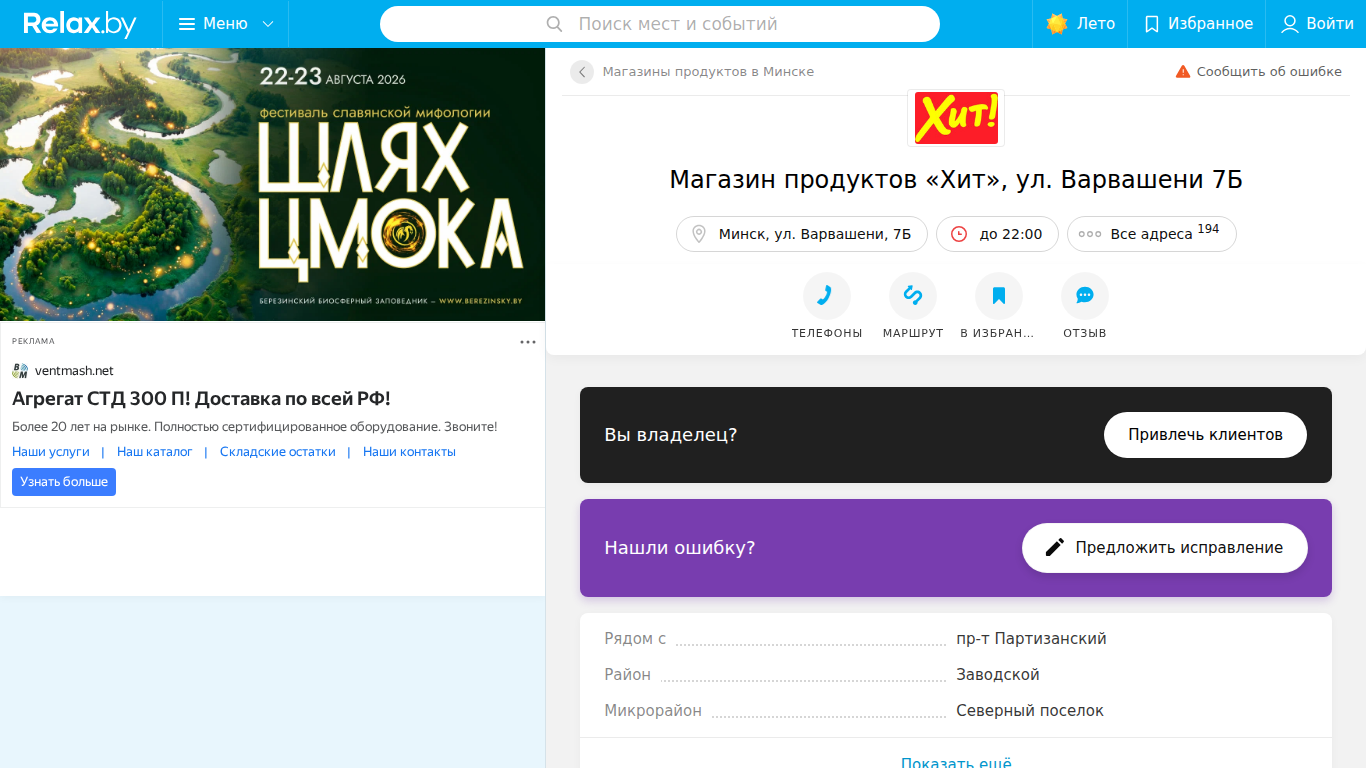1366x768 pixels.
Task: Click the store title Магазин продуктов «Хит»
Action: click(x=955, y=180)
